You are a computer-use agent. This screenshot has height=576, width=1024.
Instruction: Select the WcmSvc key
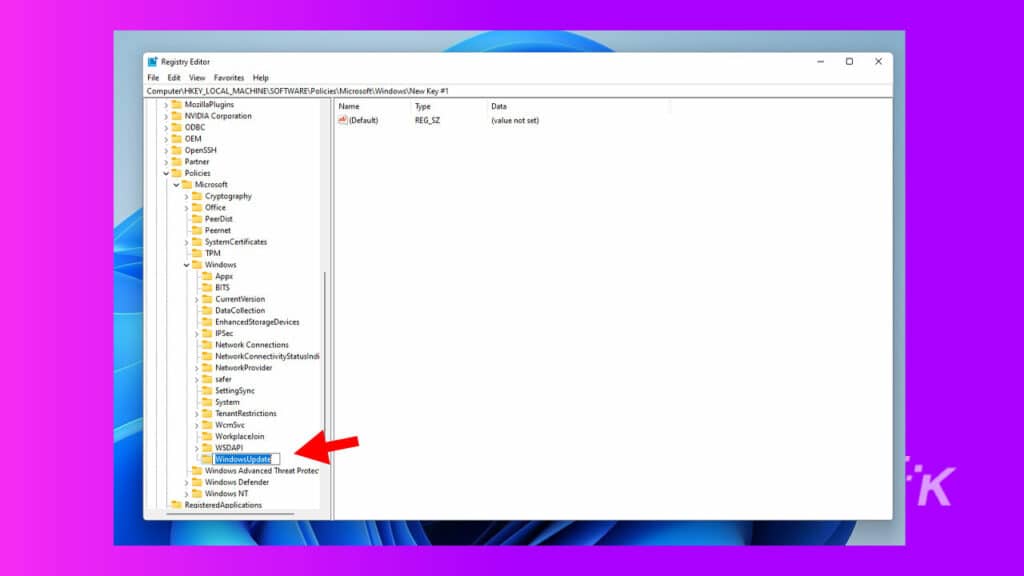click(229, 425)
